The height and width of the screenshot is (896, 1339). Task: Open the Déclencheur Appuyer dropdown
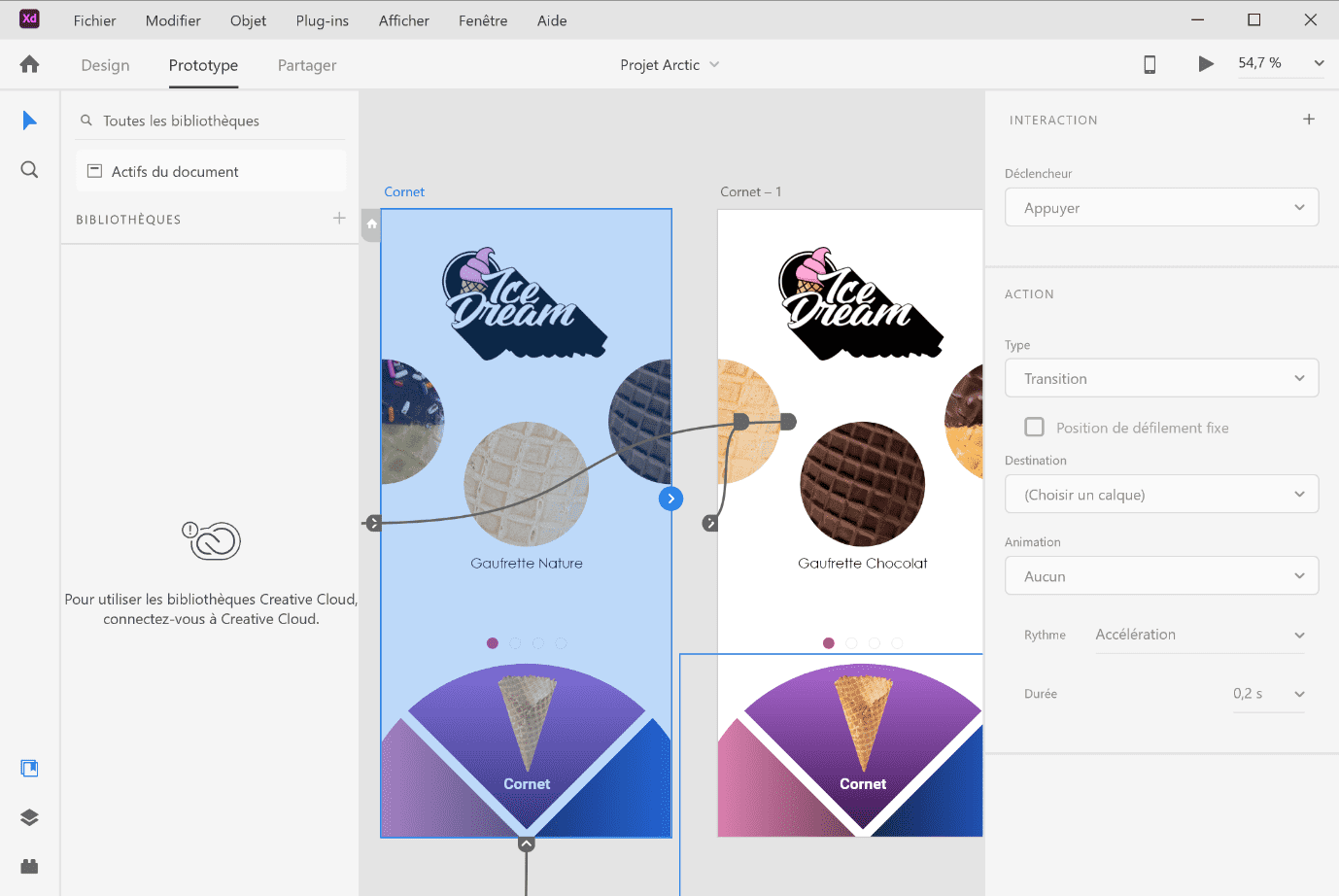pos(1161,207)
